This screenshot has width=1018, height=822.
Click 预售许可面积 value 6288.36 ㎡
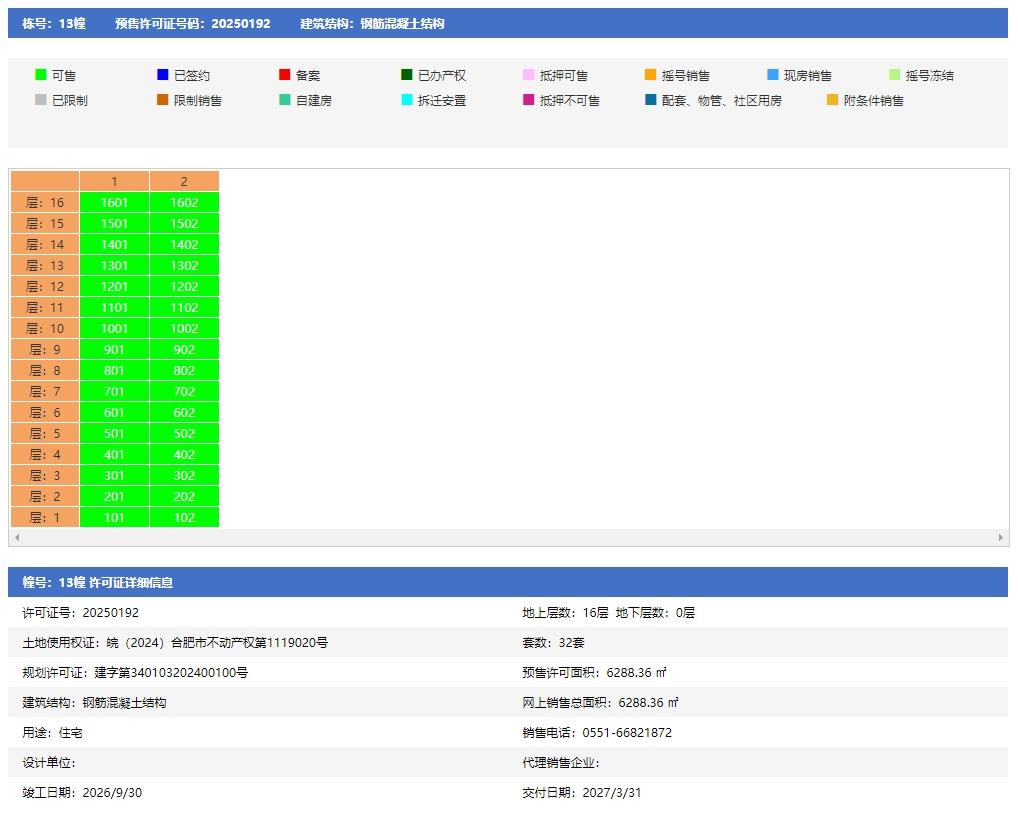tap(636, 673)
